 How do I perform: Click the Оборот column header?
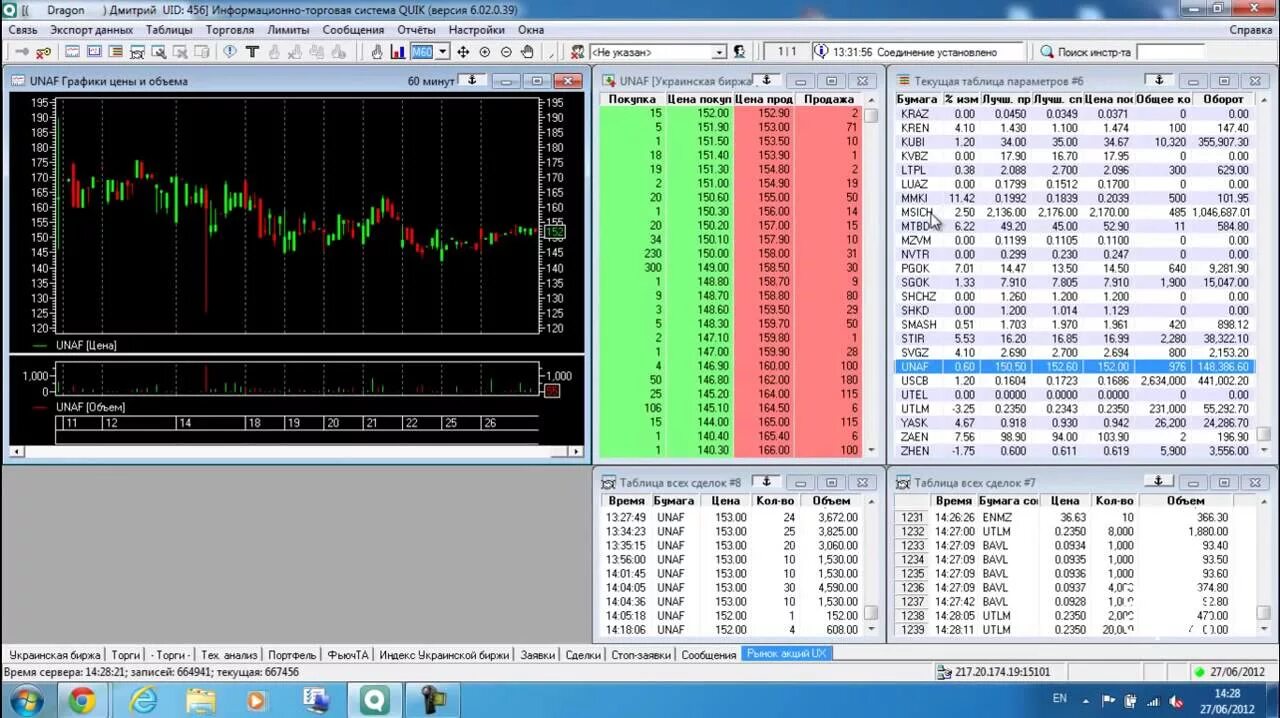[x=1223, y=99]
